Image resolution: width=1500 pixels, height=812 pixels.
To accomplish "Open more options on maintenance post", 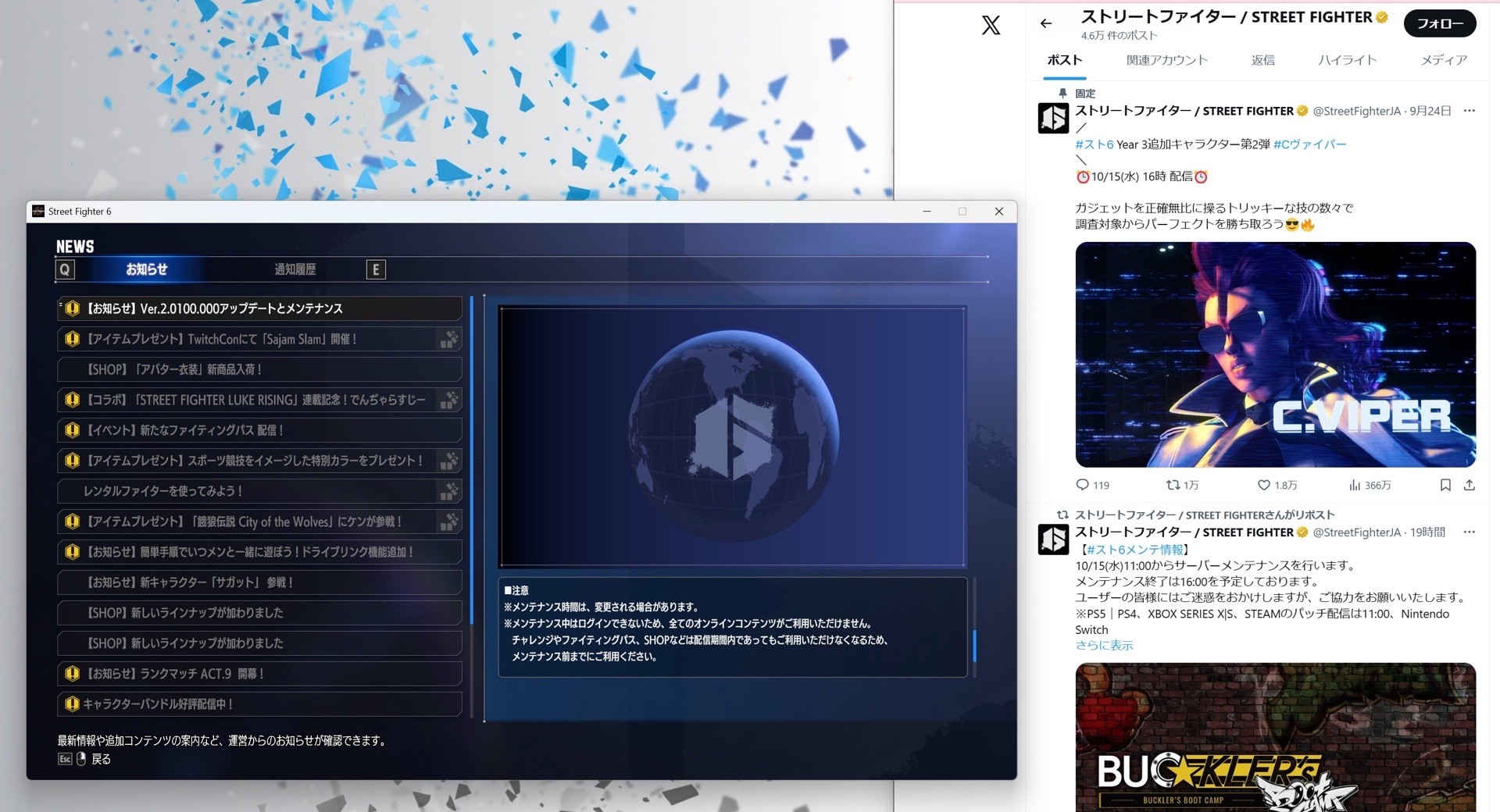I will [1469, 532].
